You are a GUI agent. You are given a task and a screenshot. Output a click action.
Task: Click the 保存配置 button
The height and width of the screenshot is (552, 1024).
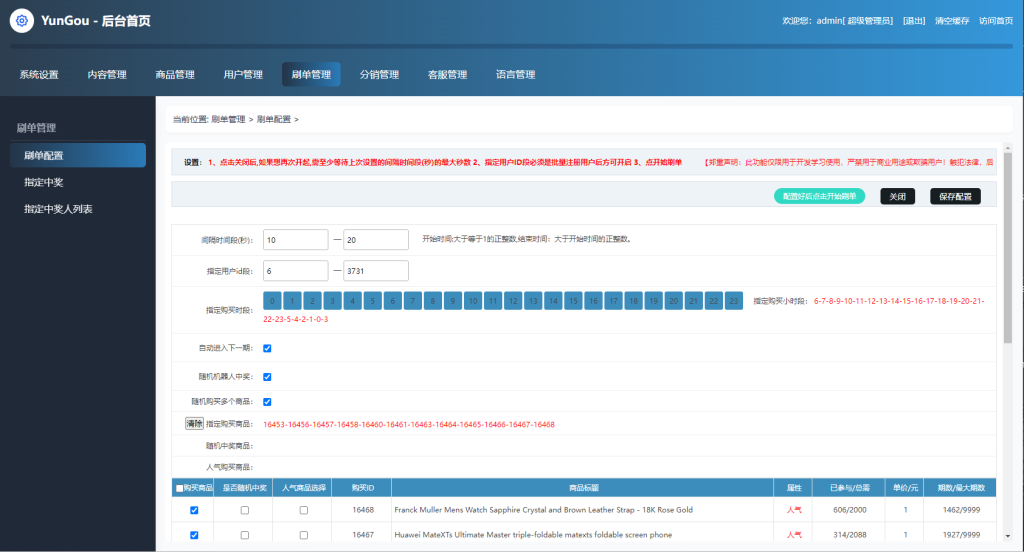(955, 197)
